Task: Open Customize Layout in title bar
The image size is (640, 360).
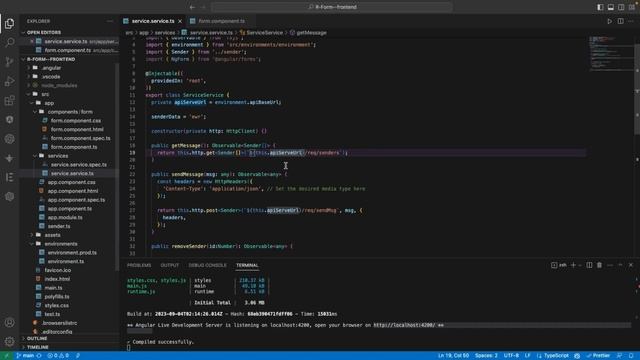Action: [x=631, y=7]
